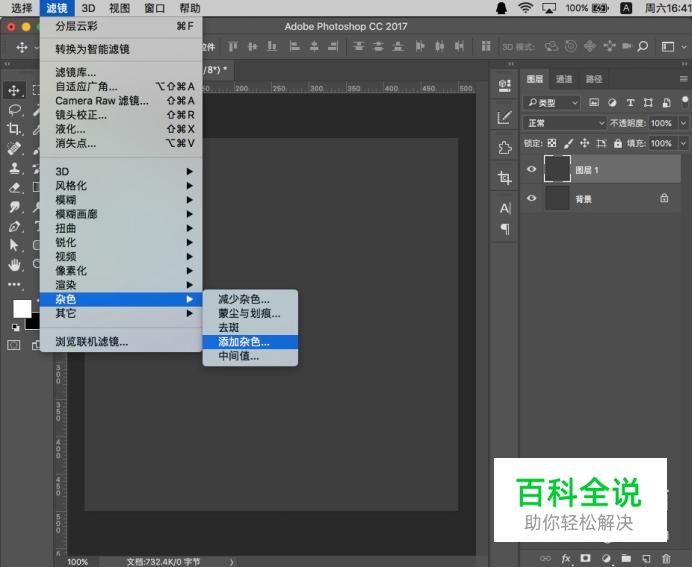This screenshot has height=567, width=692.
Task: Add a layer mask
Action: [585, 558]
